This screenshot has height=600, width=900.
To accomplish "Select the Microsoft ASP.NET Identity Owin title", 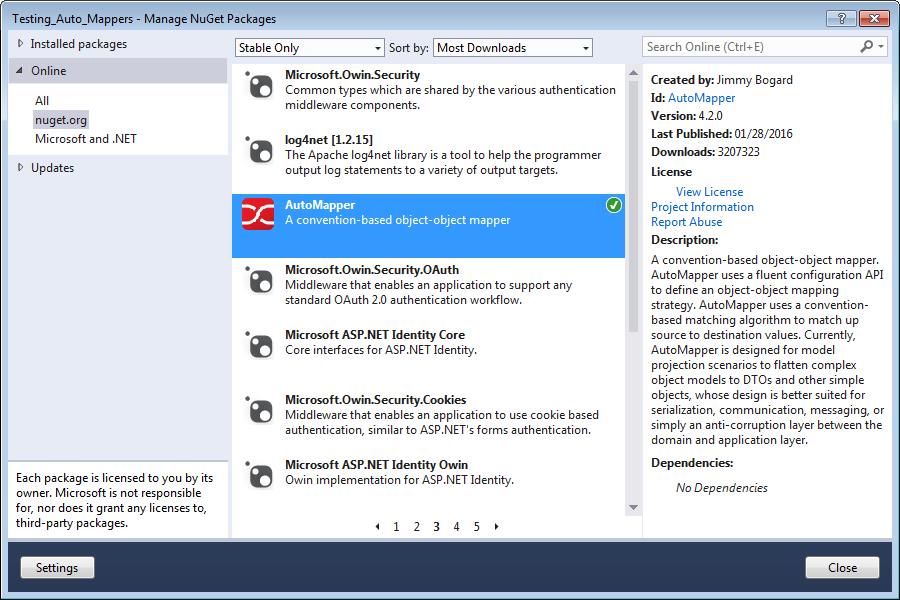I will 377,464.
